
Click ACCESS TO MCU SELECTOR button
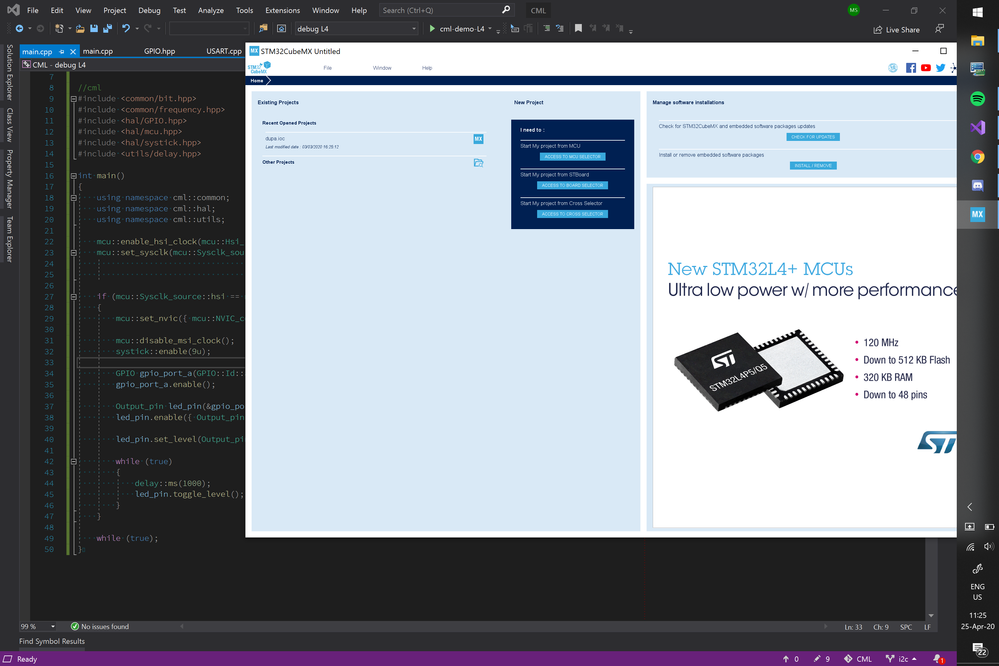pyautogui.click(x=572, y=157)
